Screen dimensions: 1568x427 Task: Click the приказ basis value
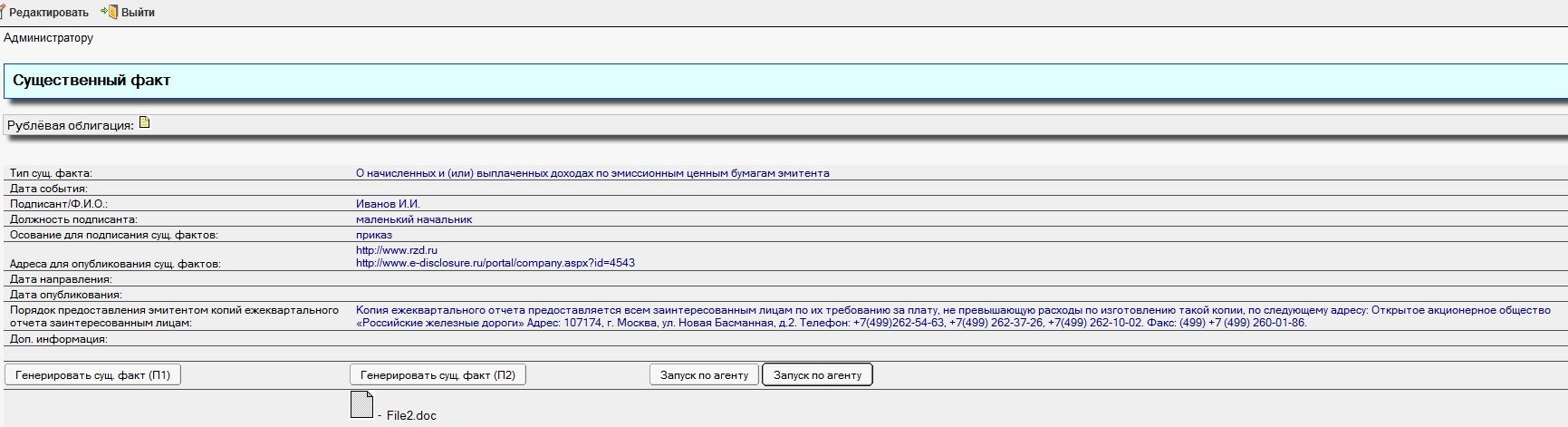click(x=373, y=235)
